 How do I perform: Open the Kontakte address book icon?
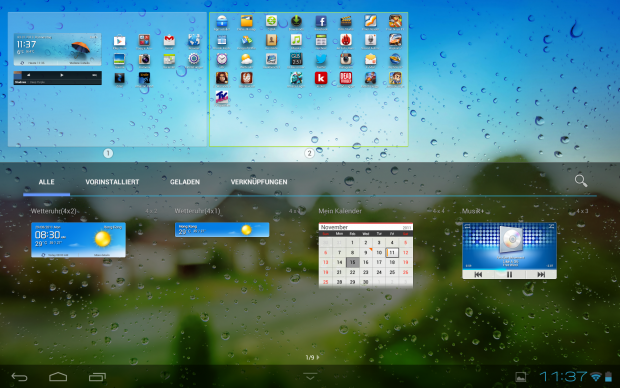271,40
